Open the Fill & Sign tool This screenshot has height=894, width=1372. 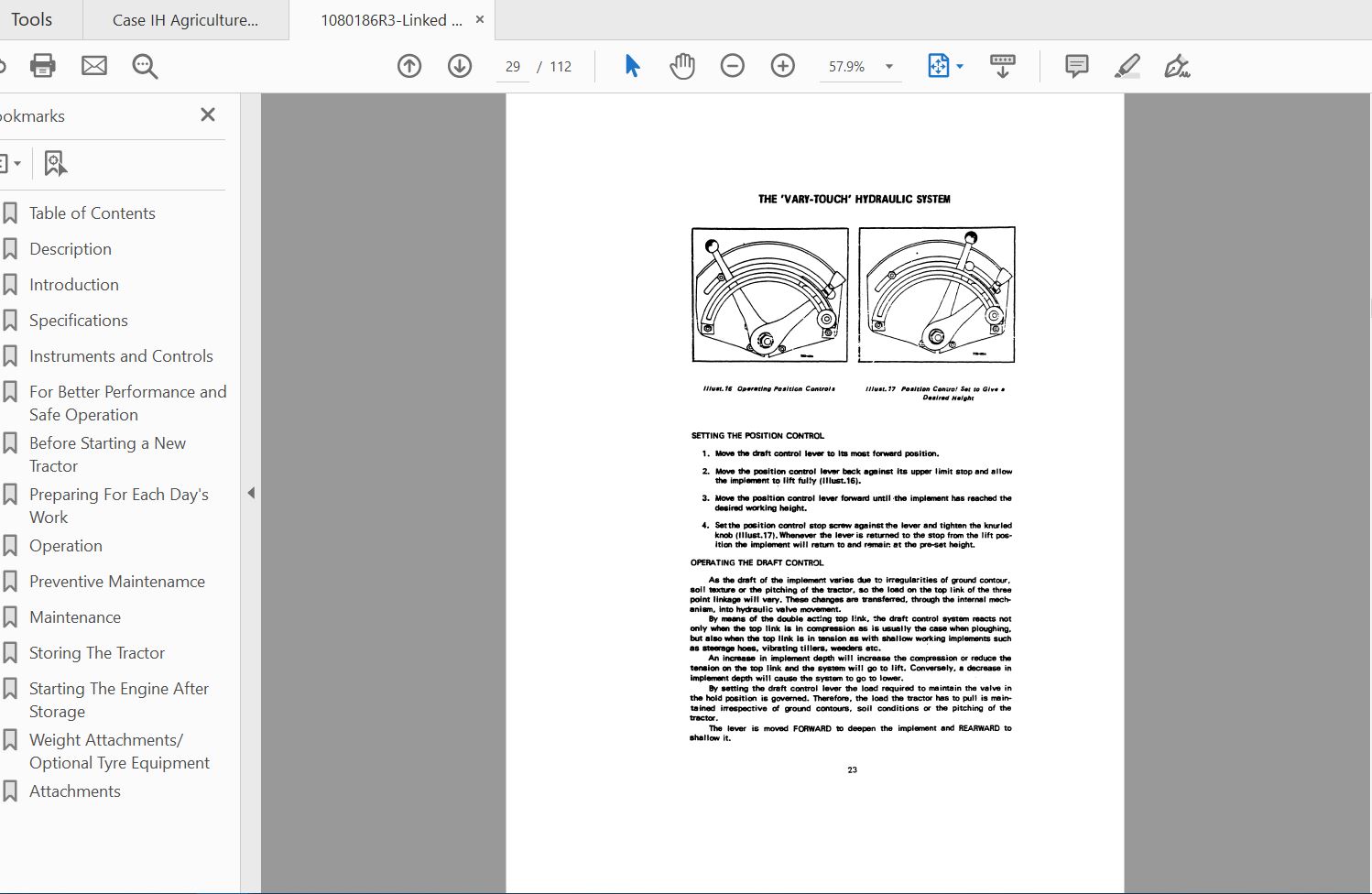point(1179,65)
